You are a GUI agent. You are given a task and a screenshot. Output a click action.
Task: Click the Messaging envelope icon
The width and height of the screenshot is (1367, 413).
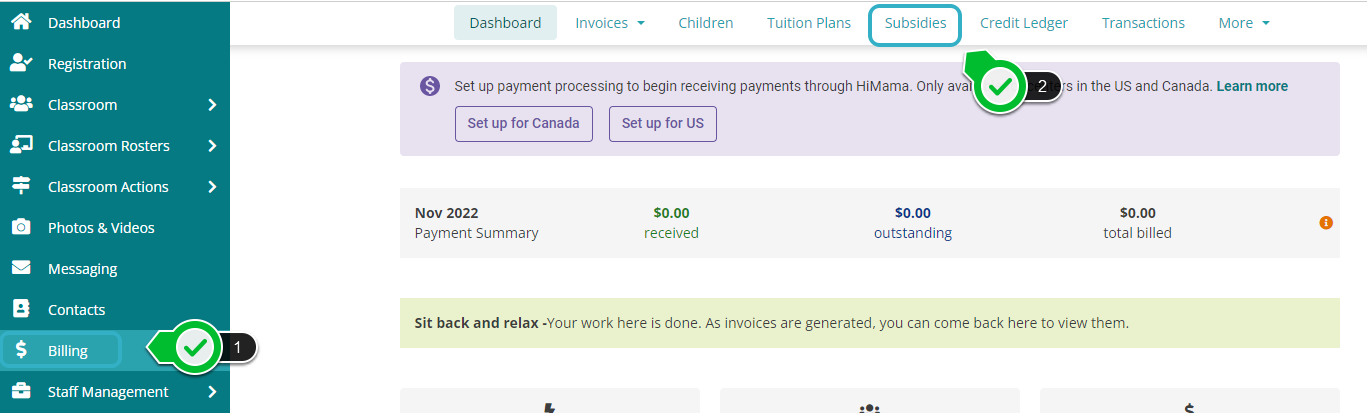coord(20,268)
